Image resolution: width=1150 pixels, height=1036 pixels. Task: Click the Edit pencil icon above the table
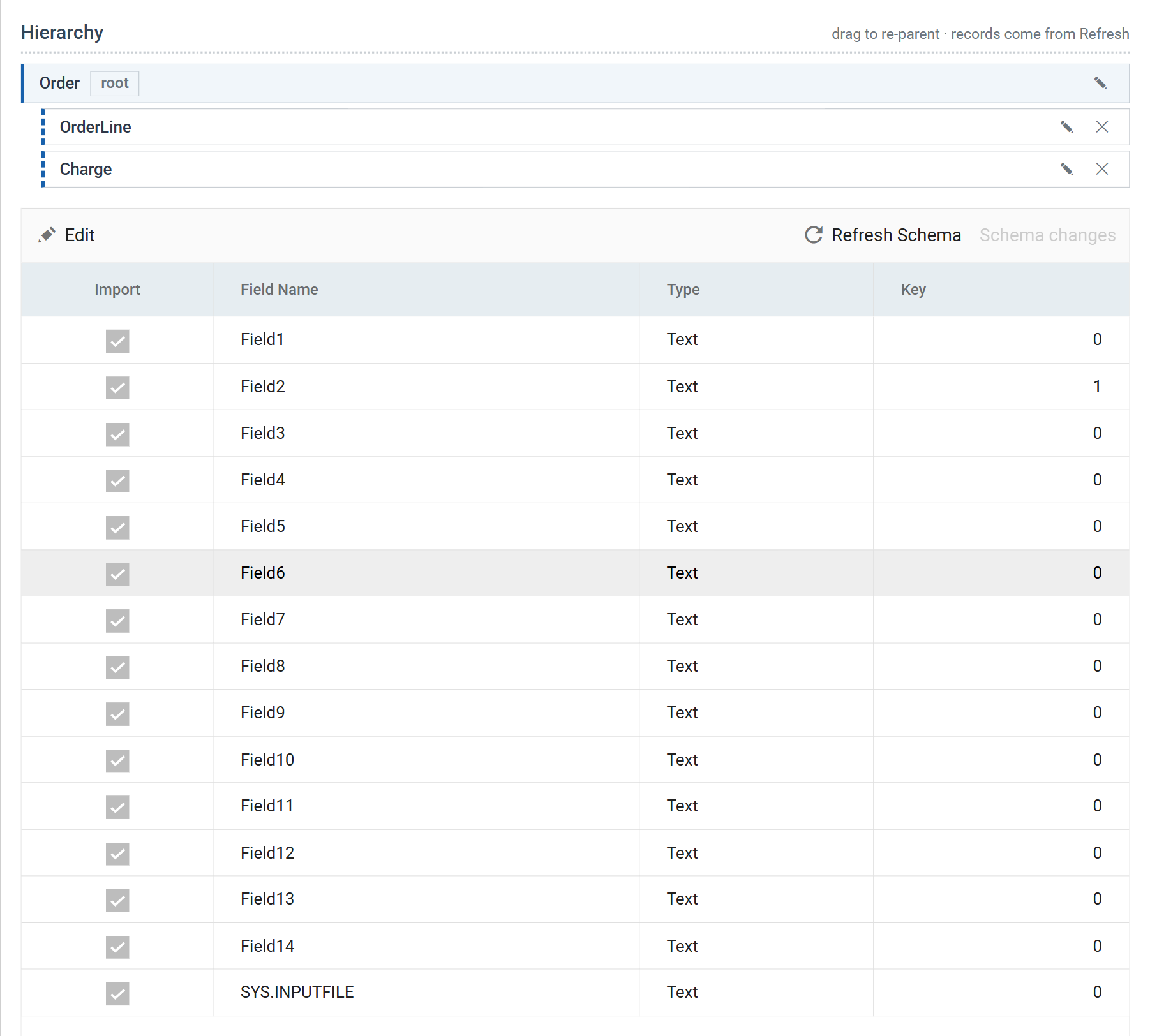(47, 235)
